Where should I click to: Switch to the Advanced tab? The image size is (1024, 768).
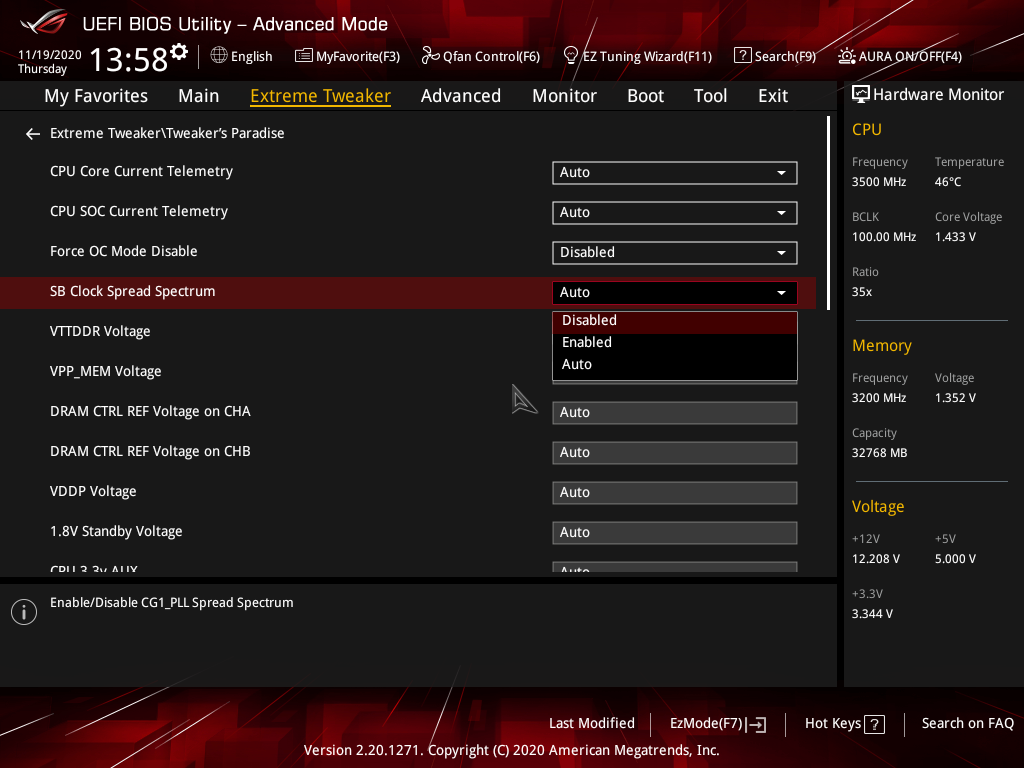[460, 95]
